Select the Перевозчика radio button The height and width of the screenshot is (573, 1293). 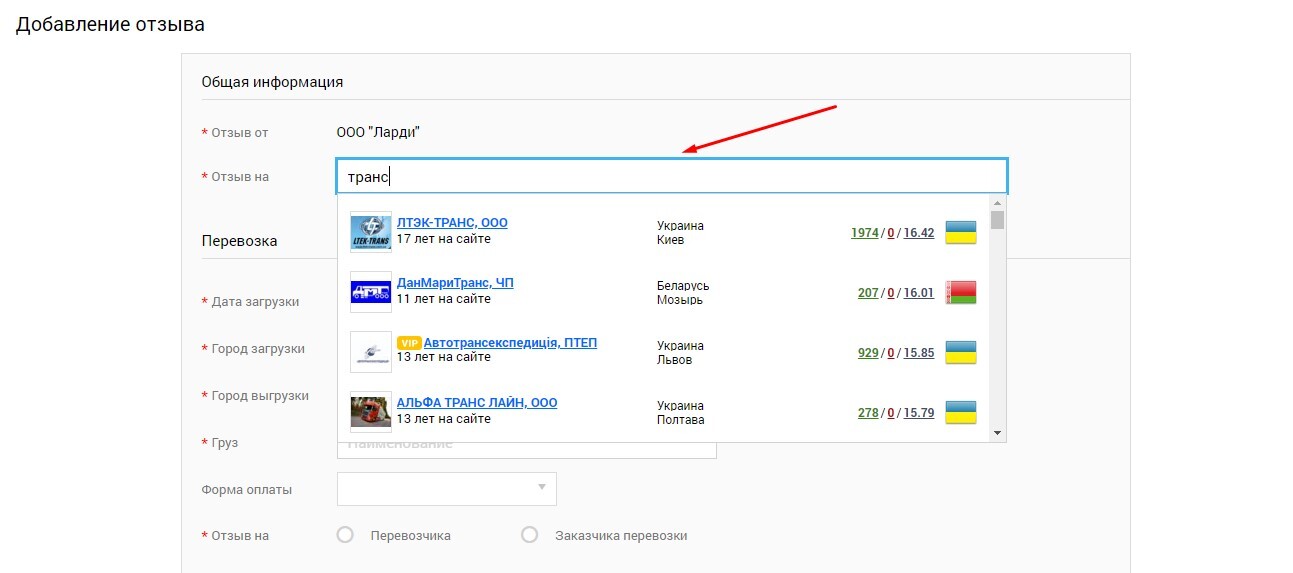[x=346, y=535]
